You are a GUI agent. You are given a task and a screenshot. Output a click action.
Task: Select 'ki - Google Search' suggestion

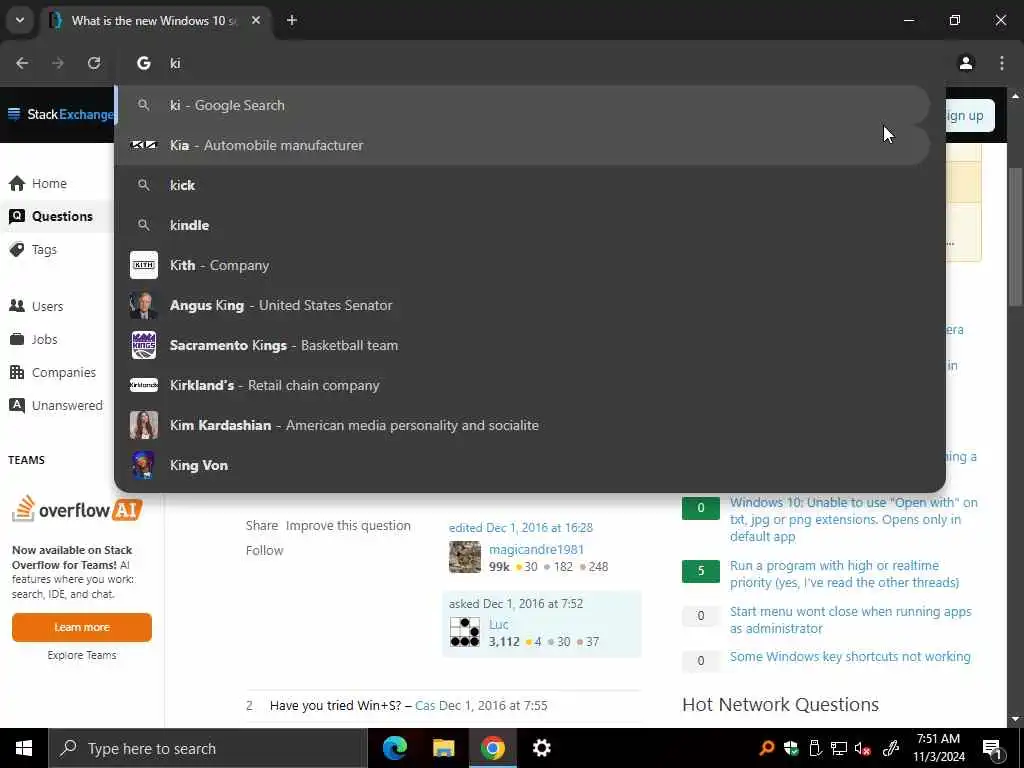tap(522, 105)
